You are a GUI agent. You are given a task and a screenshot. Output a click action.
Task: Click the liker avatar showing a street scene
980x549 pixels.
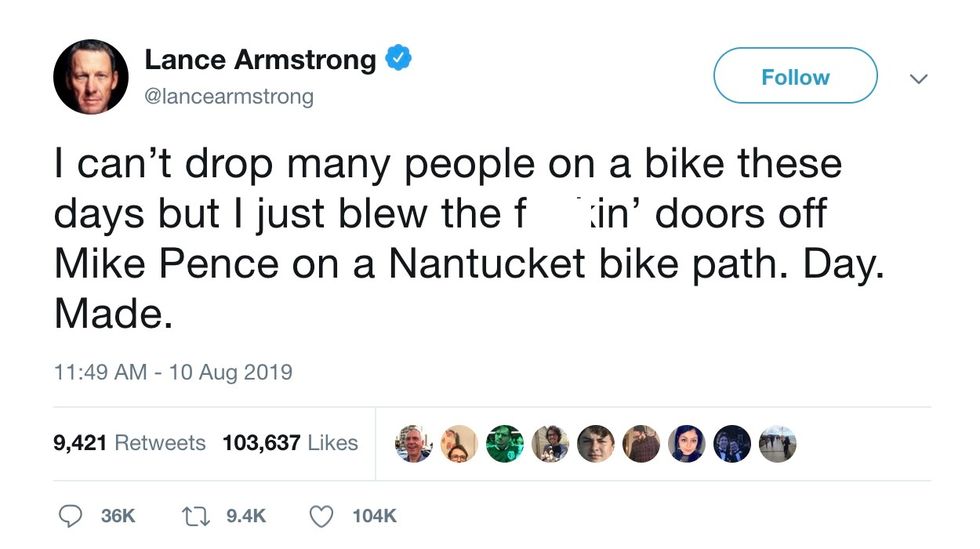(778, 443)
